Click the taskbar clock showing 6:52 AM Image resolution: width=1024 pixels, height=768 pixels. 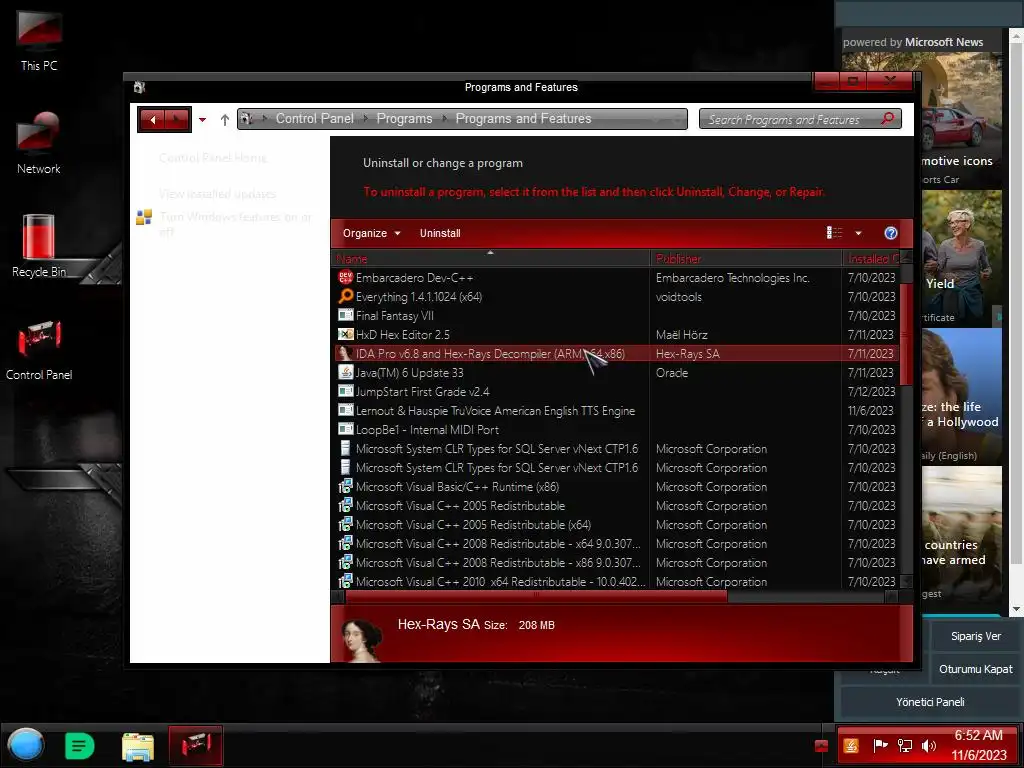(978, 745)
